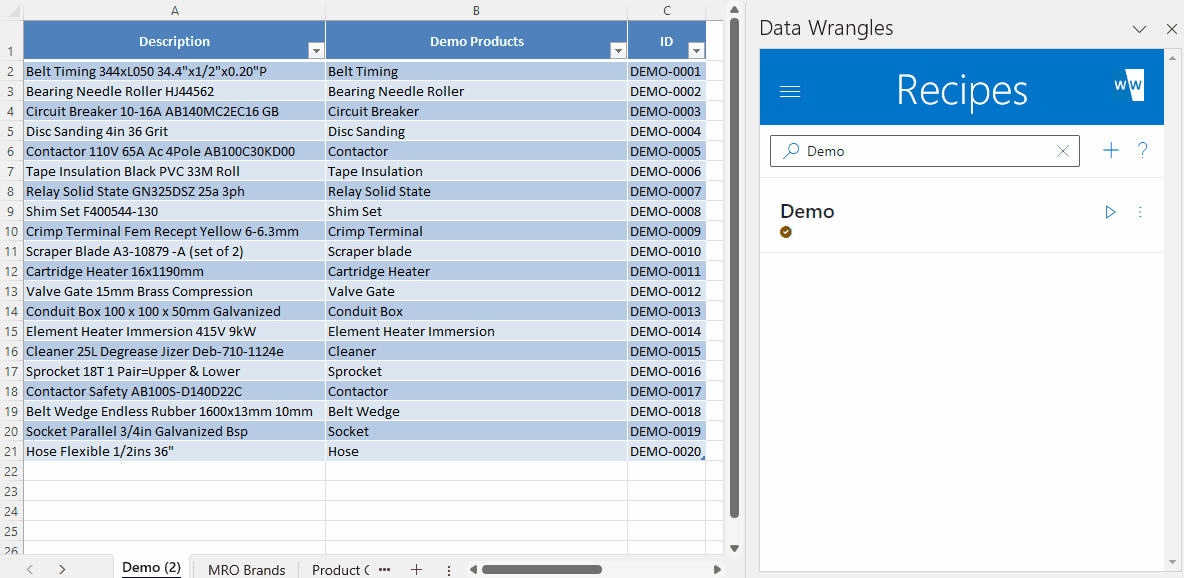Select cell 'Cleaner' in Demo Products
The width and height of the screenshot is (1184, 578).
click(x=476, y=351)
